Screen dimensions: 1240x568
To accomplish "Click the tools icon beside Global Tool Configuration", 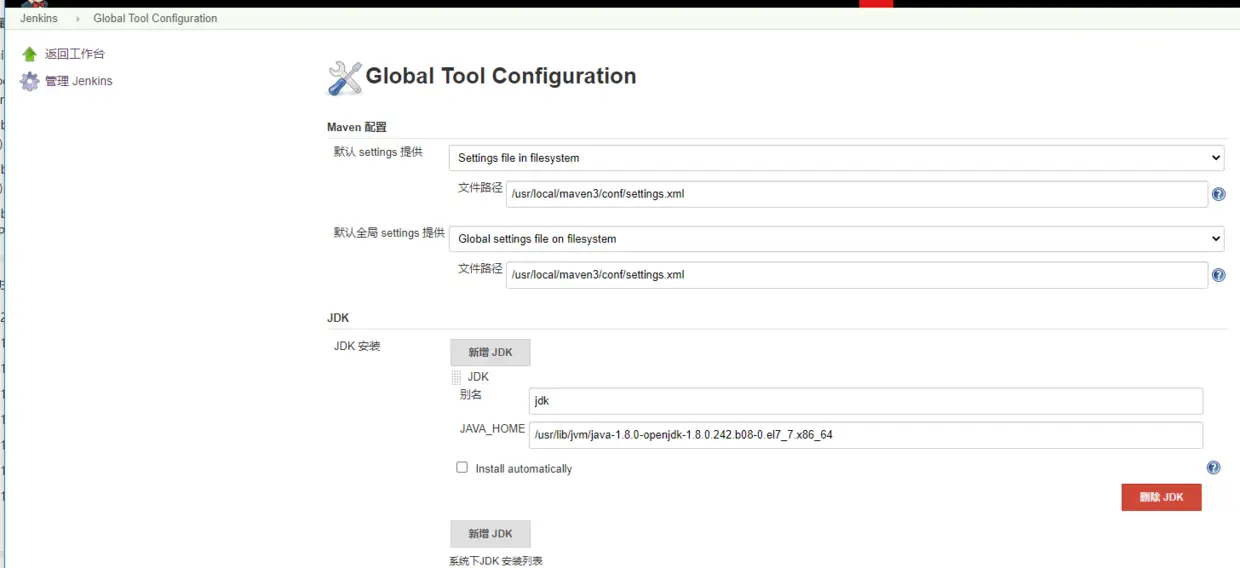I will click(x=345, y=78).
